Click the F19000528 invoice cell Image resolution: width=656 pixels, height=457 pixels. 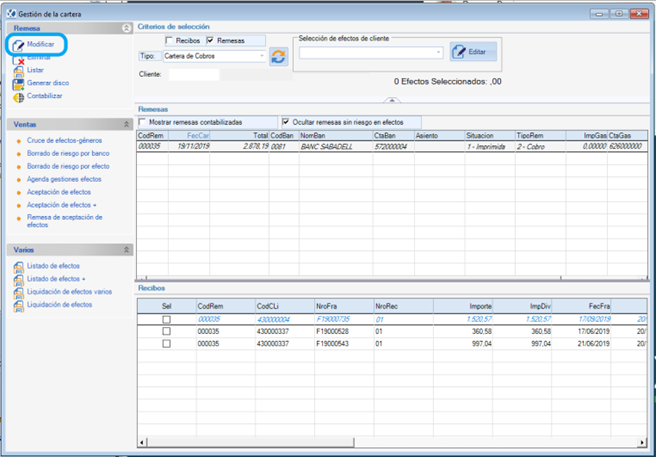344,331
